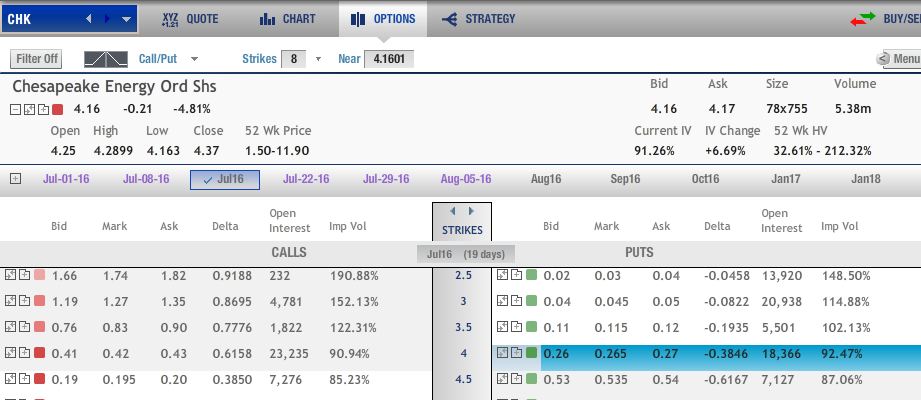Toggle the Jul-22-16 expiration
The image size is (921, 400).
coord(306,179)
